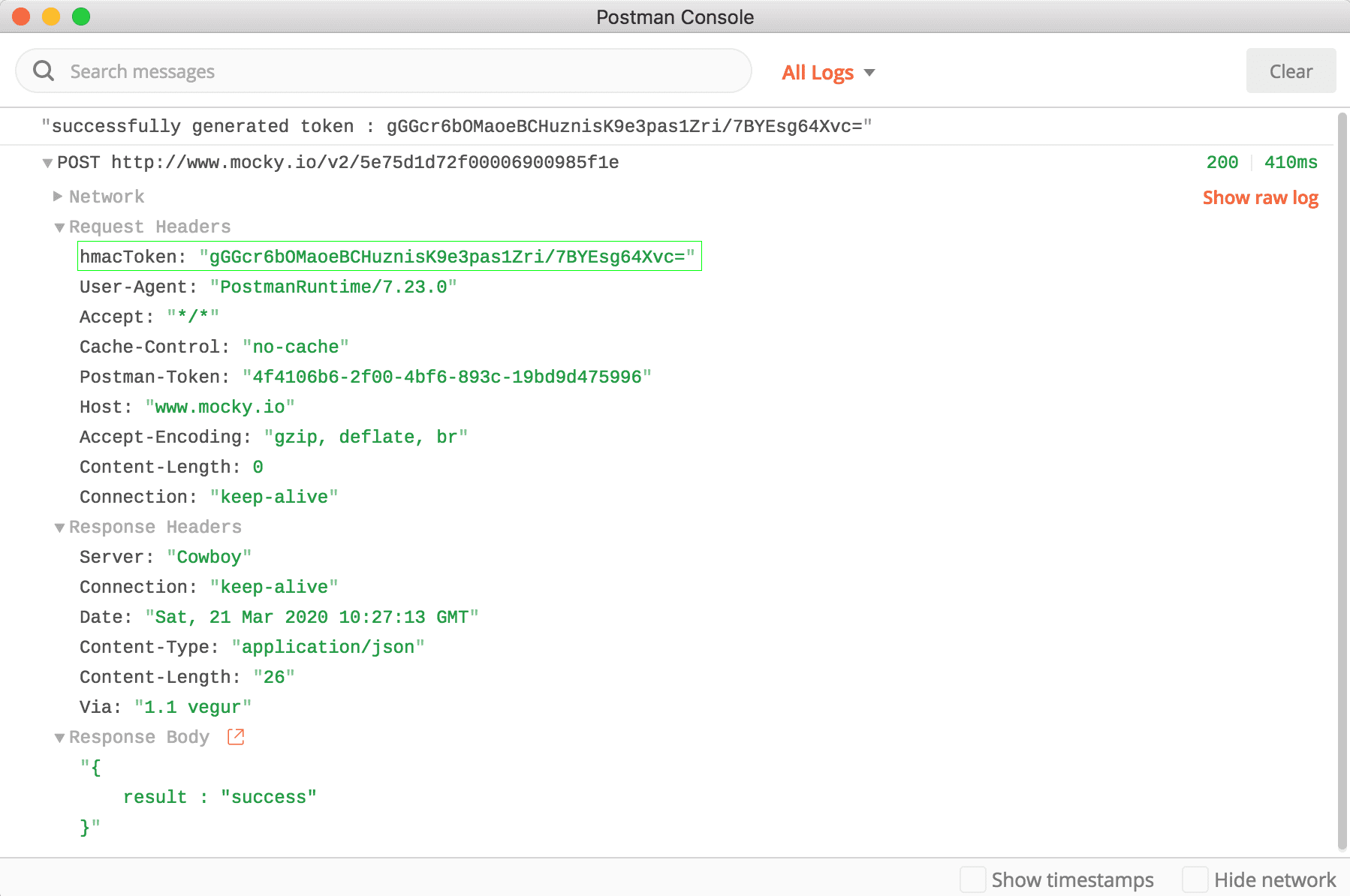The image size is (1350, 896).
Task: Click the Show raw log link
Action: [x=1260, y=197]
